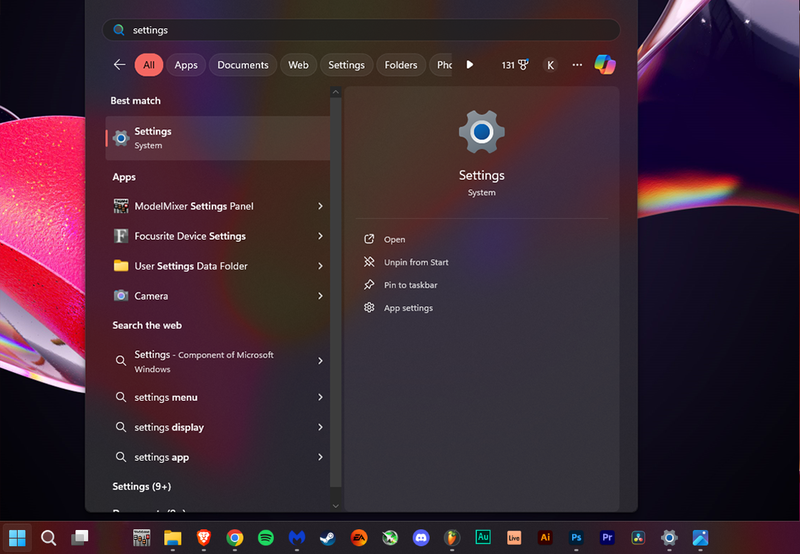Select the All filter tab
Screen dimensions: 800x554
[x=148, y=65]
